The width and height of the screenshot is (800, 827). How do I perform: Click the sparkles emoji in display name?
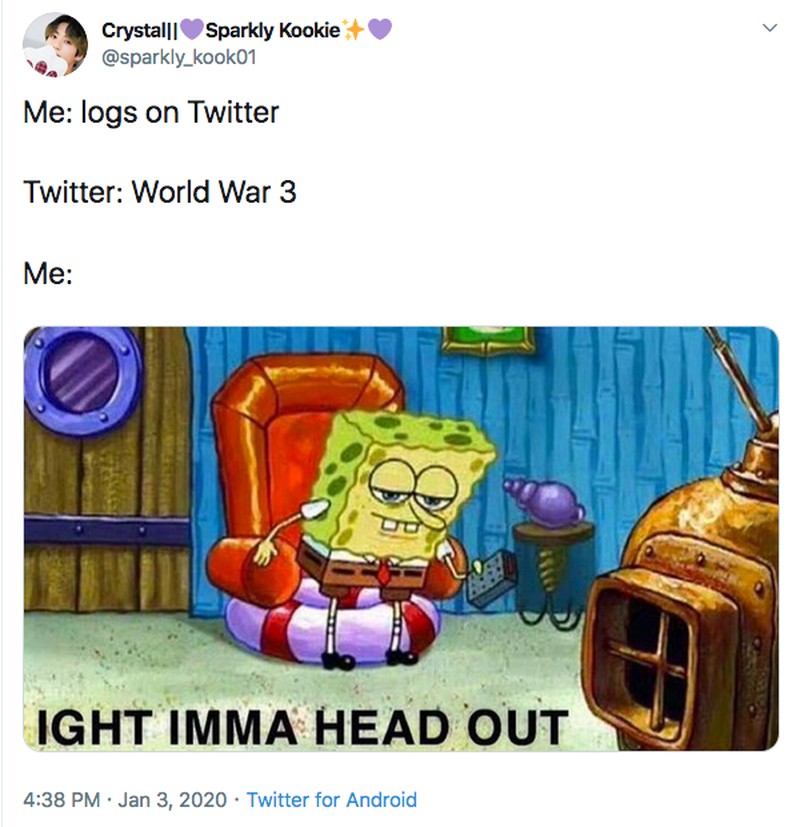pyautogui.click(x=353, y=30)
